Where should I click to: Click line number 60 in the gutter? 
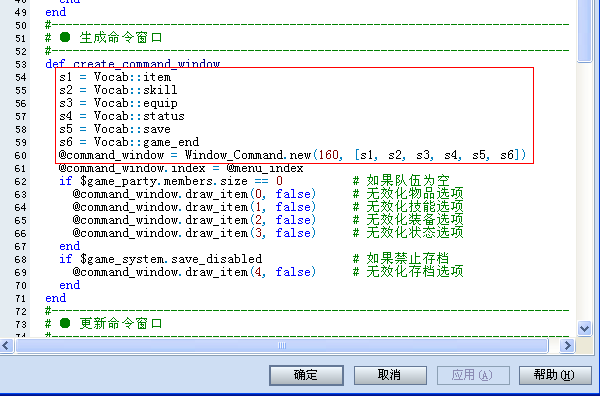21,156
